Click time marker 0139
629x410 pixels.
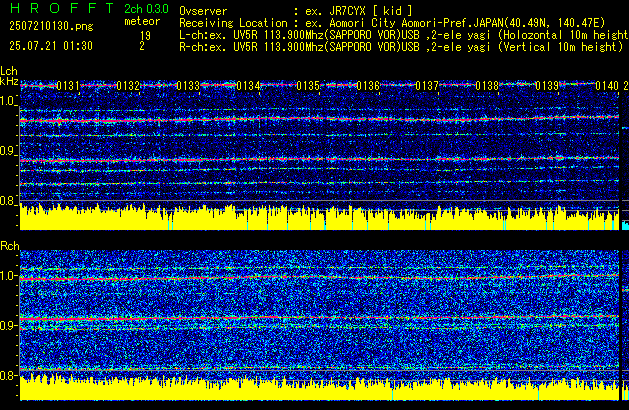click(x=547, y=85)
